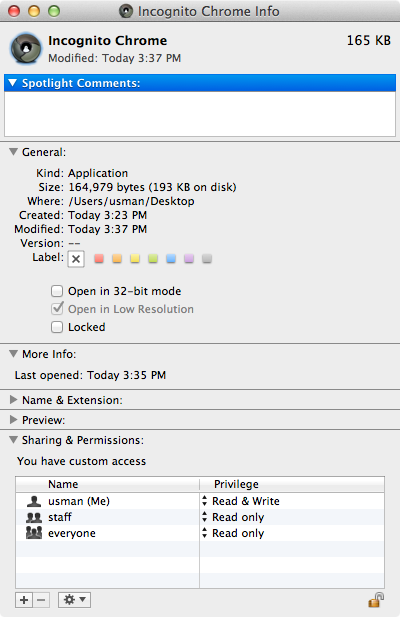Check the Locked checkbox

click(x=57, y=327)
